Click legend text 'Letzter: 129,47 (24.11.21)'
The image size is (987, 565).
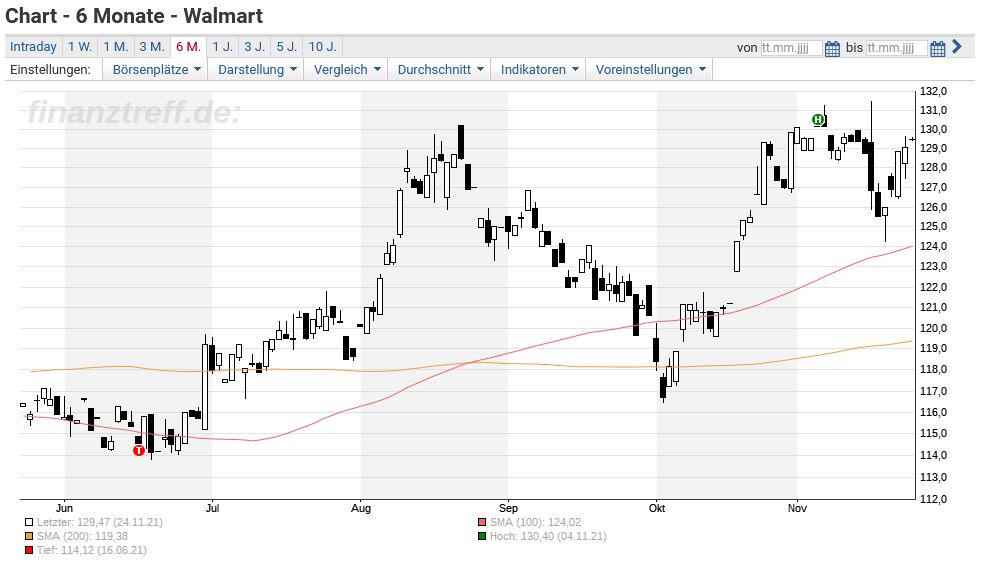pos(99,522)
